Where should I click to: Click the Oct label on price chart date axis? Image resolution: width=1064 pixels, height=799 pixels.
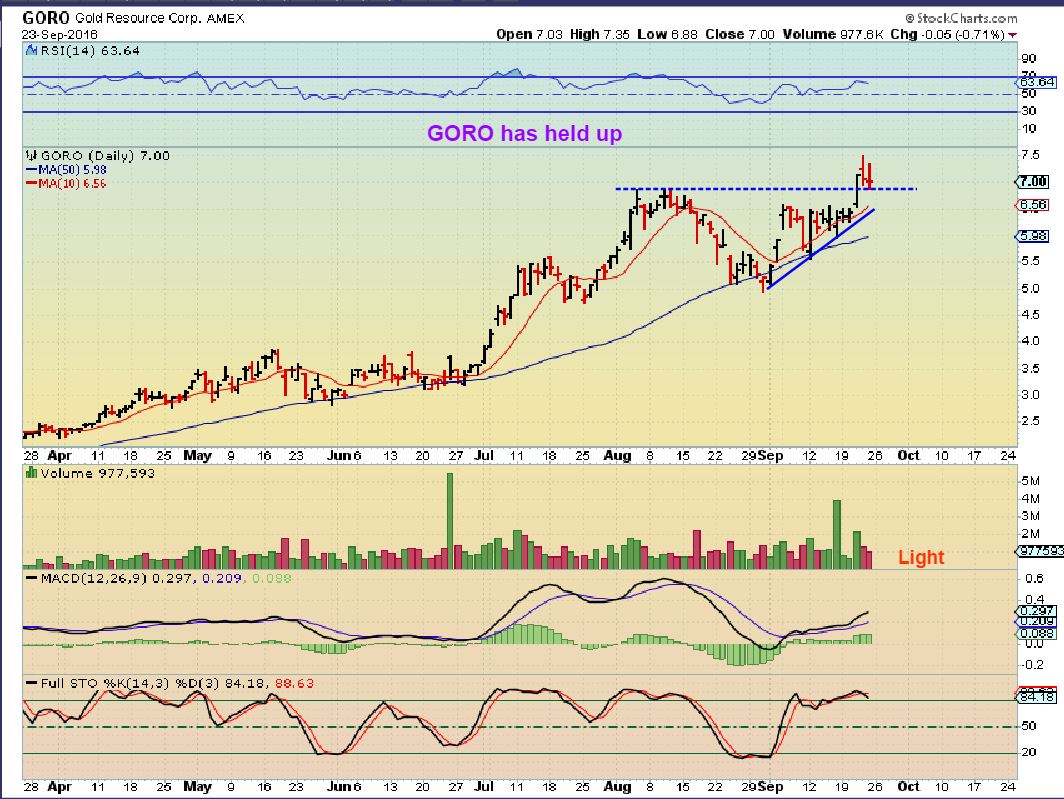tap(908, 456)
